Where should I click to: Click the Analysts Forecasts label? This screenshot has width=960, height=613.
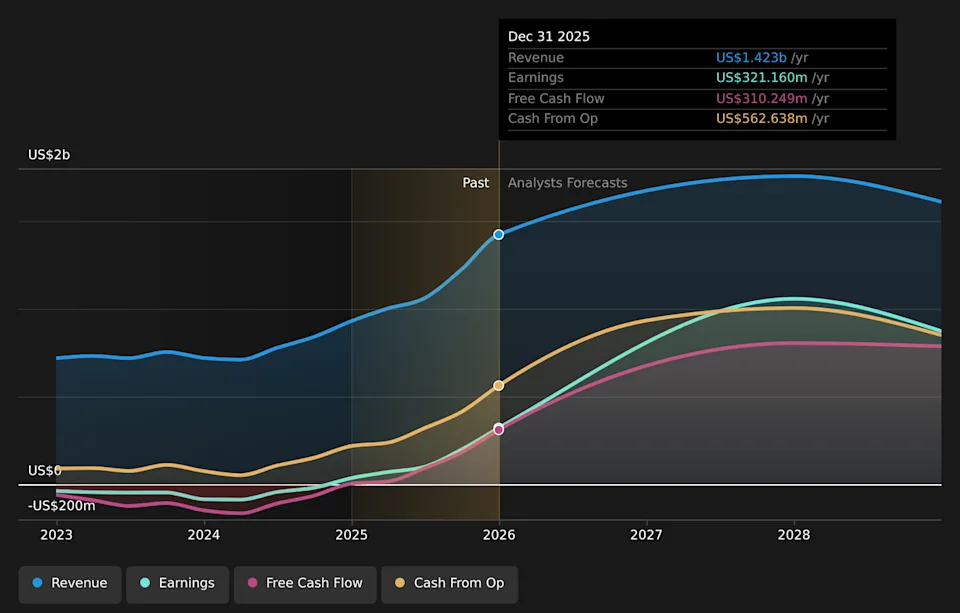[568, 183]
